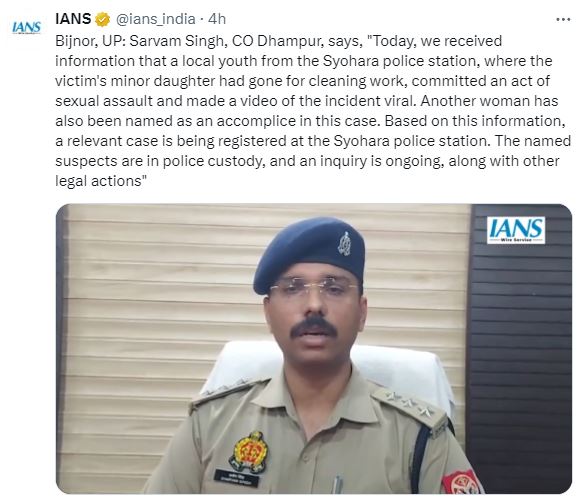Open the three-dot more options menu
Image resolution: width=579 pixels, height=500 pixels.
point(563,20)
